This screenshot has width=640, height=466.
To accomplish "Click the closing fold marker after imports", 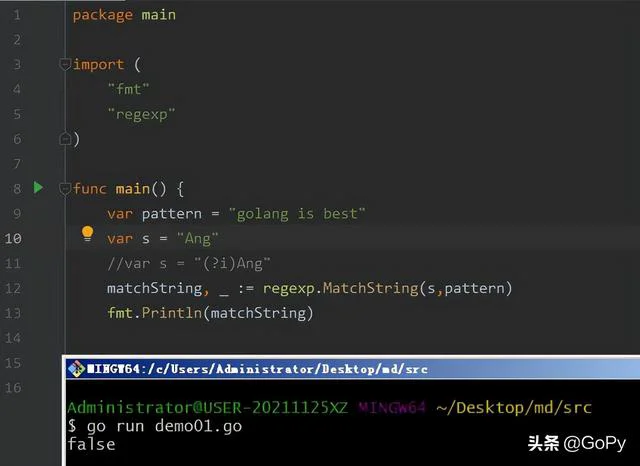I will 65,139.
